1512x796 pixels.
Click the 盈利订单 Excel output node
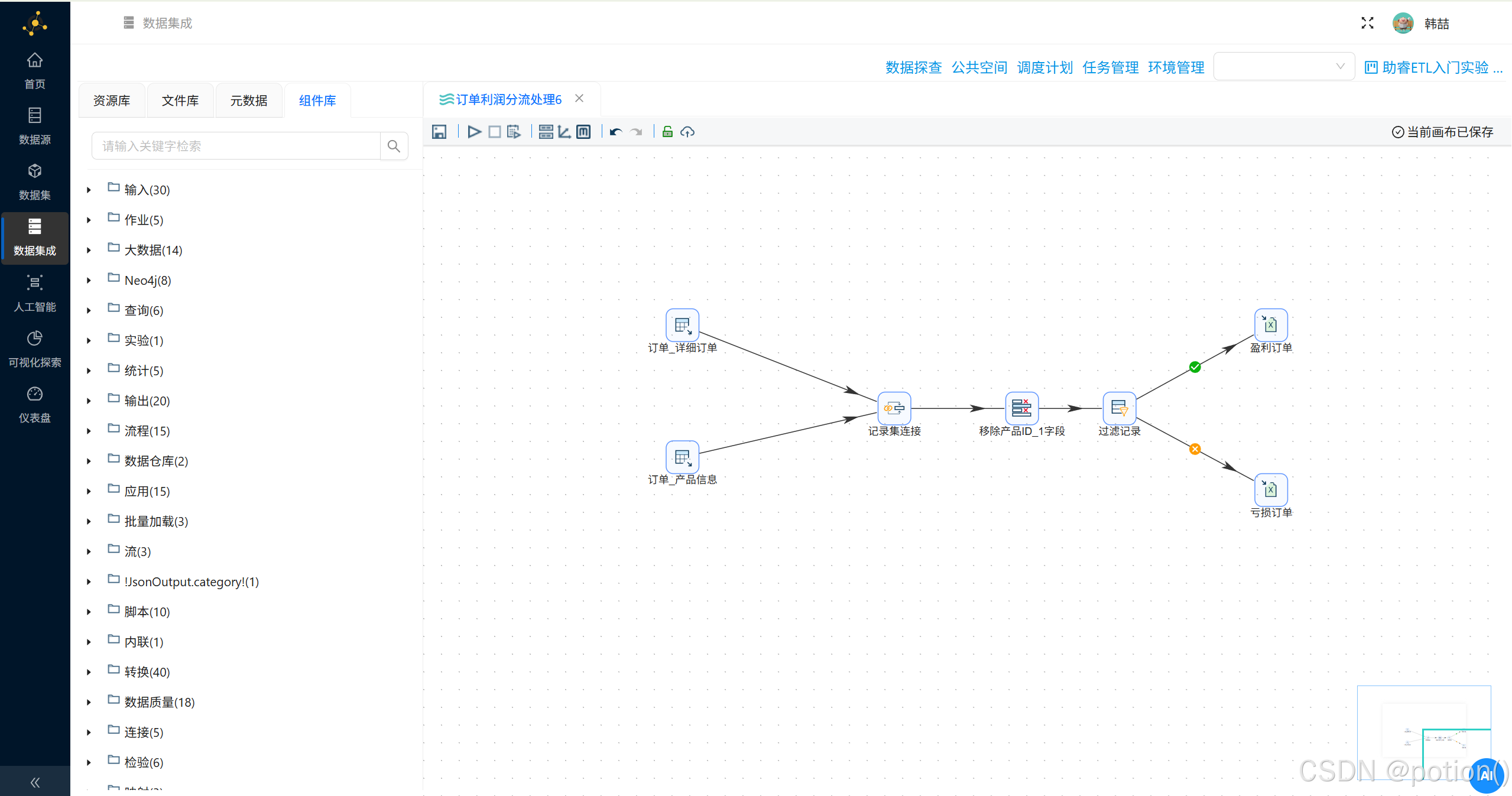coord(1271,324)
